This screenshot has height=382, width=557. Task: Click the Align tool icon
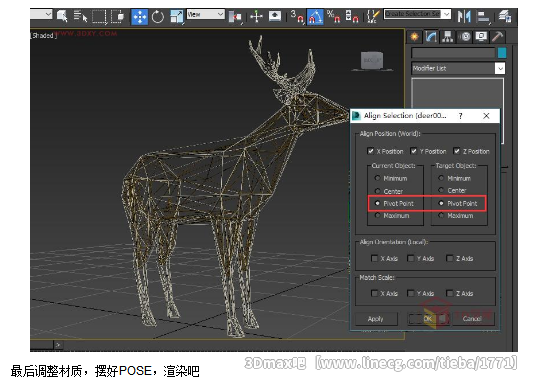(x=483, y=17)
